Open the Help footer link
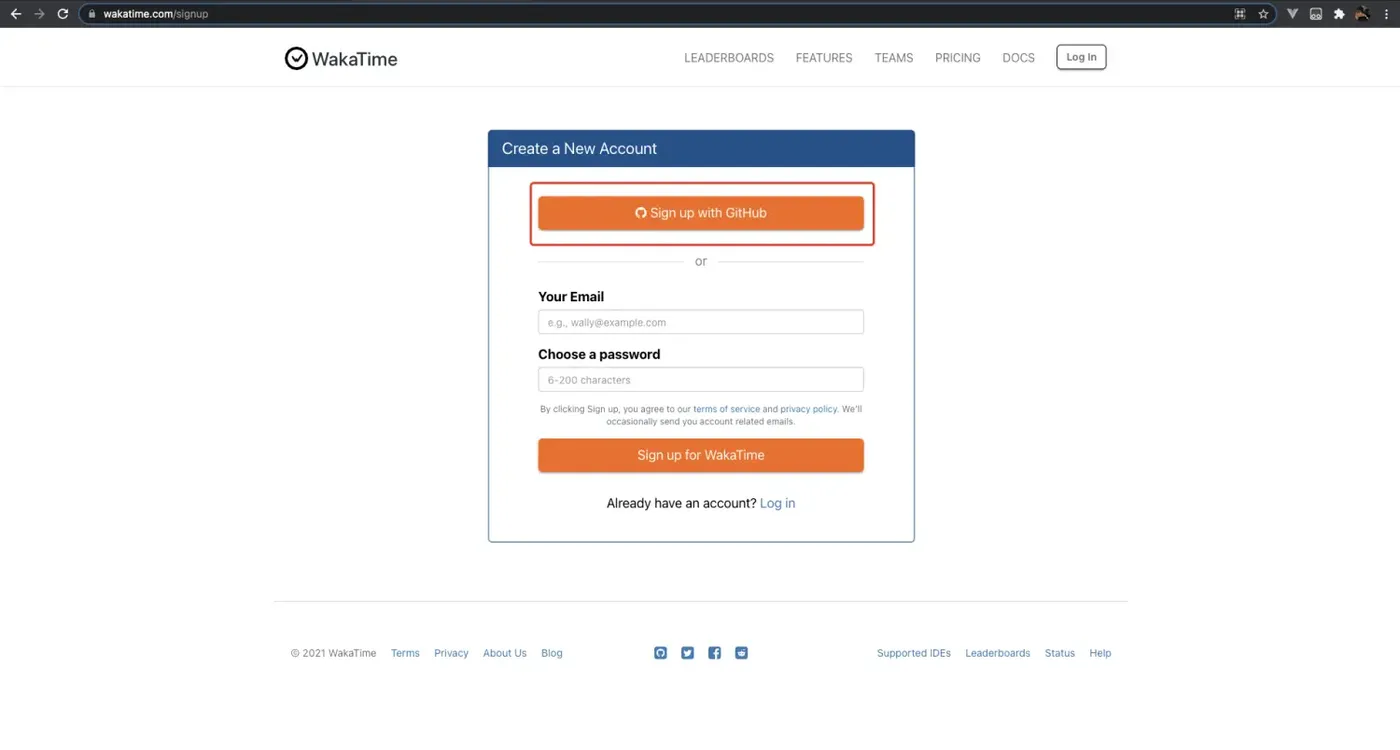The width and height of the screenshot is (1400, 750). coord(1100,653)
